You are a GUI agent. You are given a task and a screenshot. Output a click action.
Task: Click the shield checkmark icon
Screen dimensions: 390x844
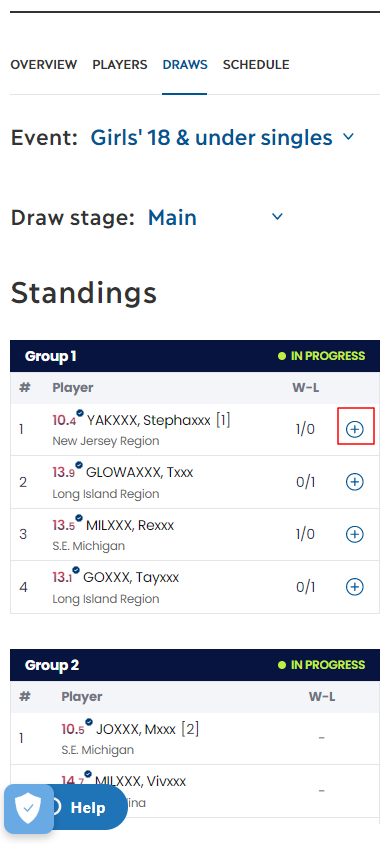pos(28,808)
